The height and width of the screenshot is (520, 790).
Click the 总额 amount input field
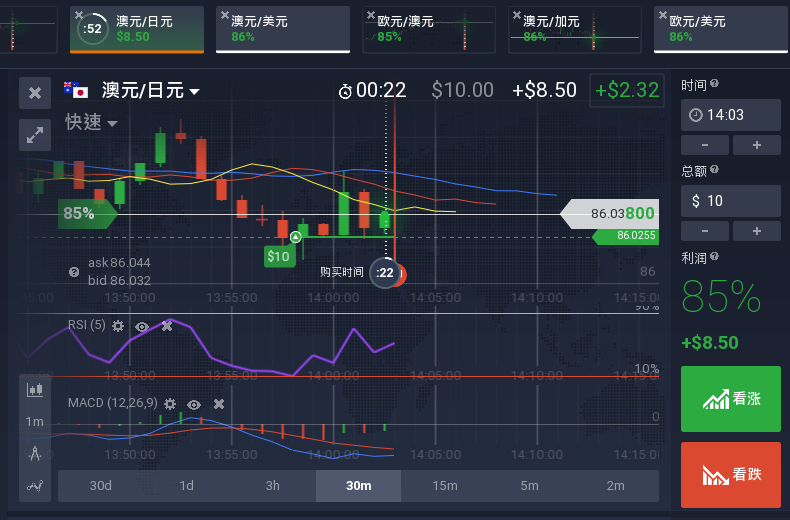(730, 201)
